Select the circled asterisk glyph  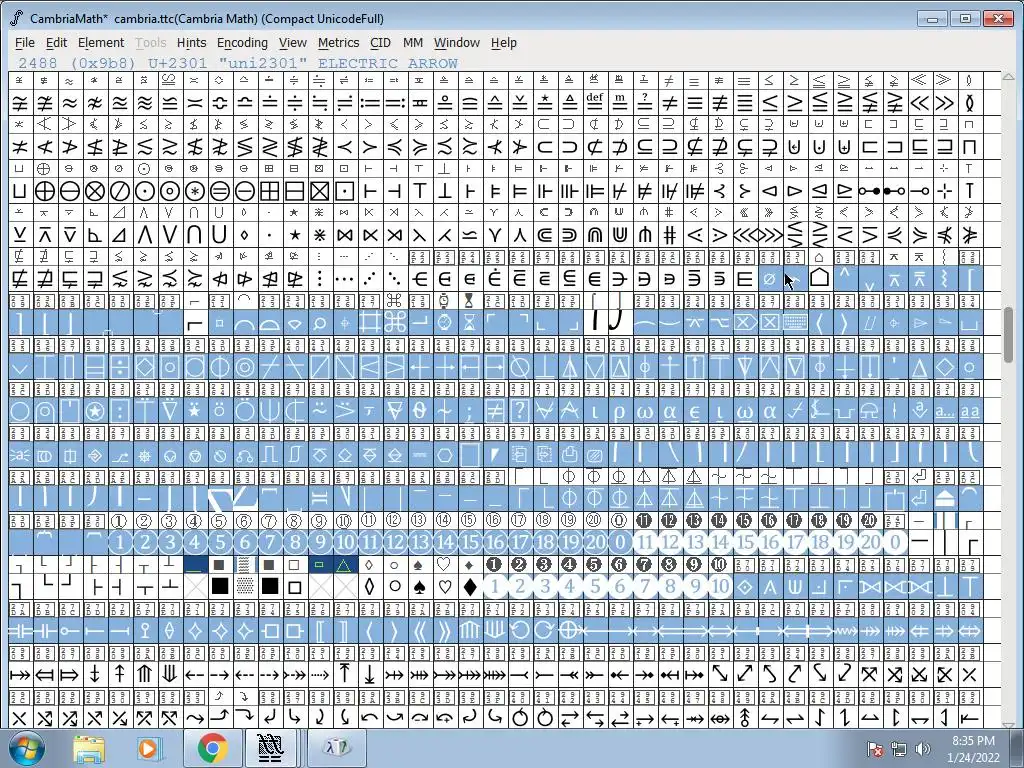(195, 191)
